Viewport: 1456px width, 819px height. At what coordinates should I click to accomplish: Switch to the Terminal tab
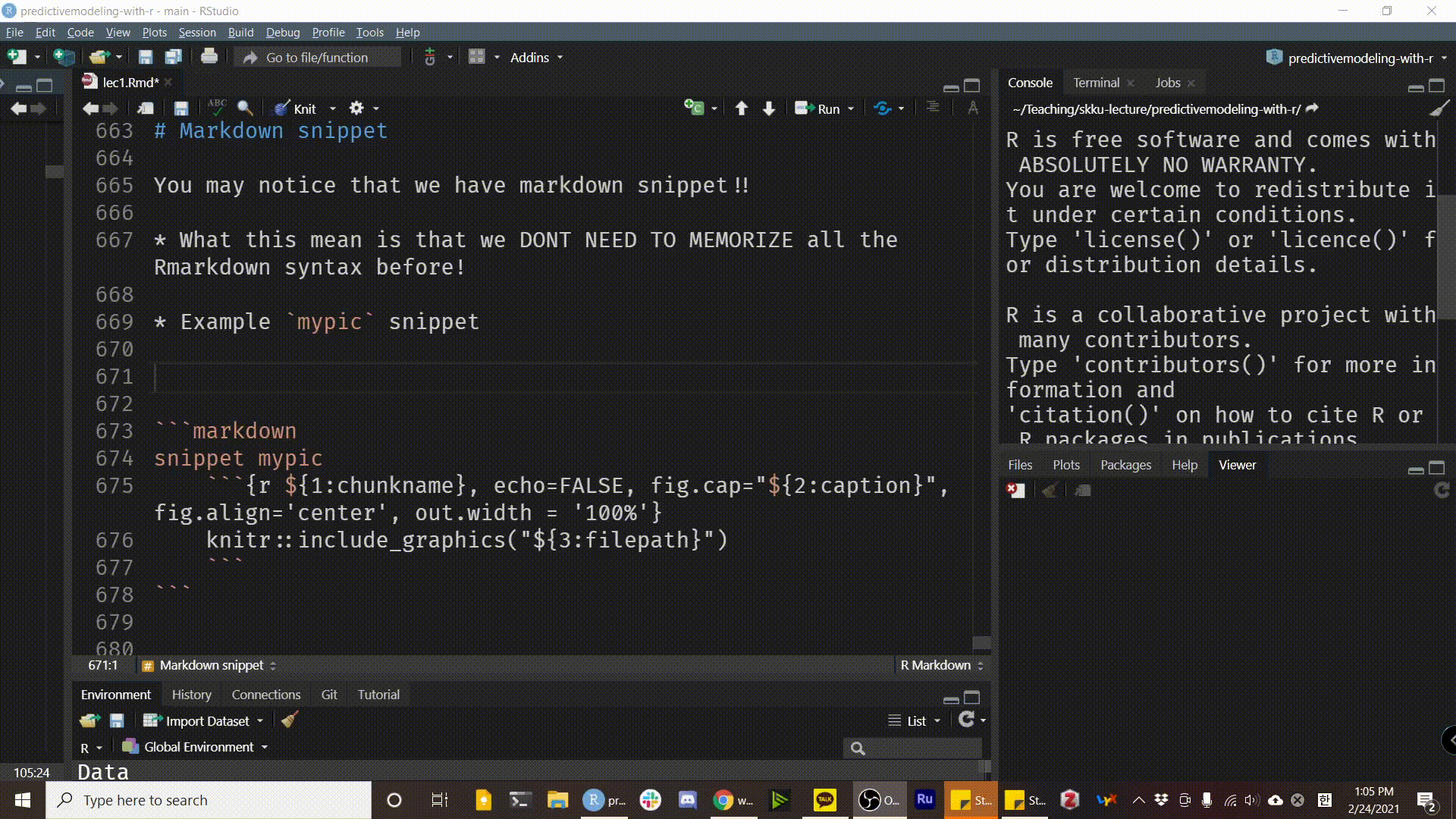pos(1096,83)
